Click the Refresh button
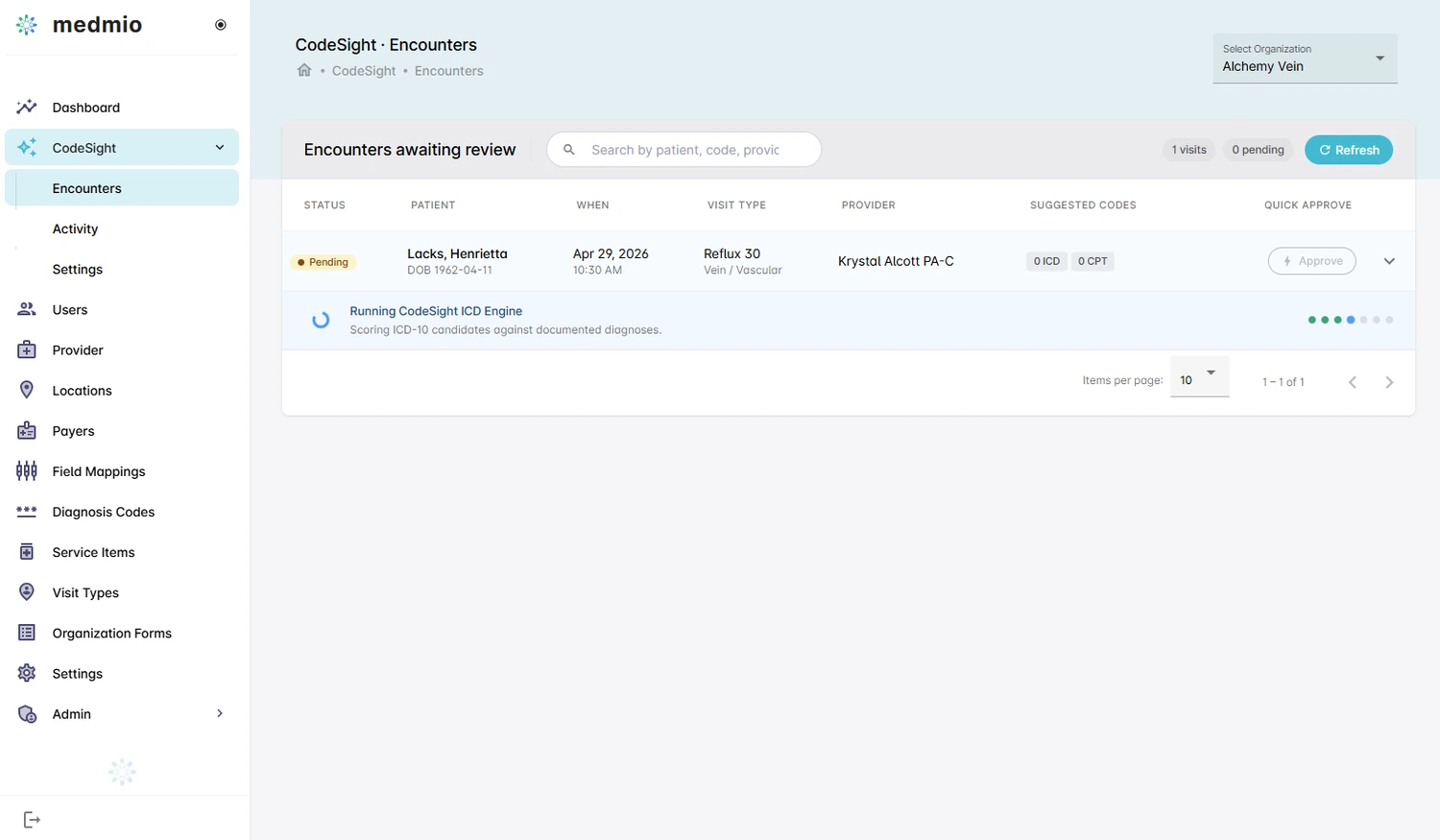1440x840 pixels. 1349,150
